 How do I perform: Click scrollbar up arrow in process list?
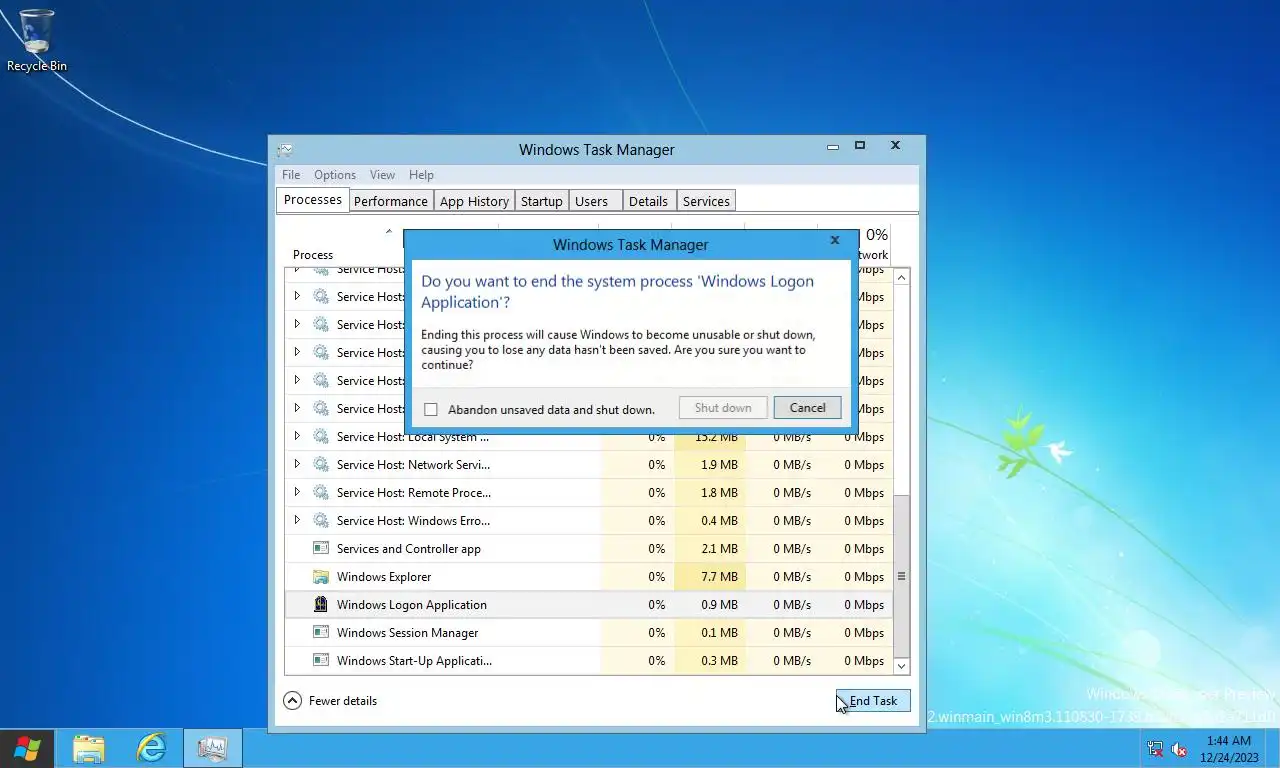901,277
